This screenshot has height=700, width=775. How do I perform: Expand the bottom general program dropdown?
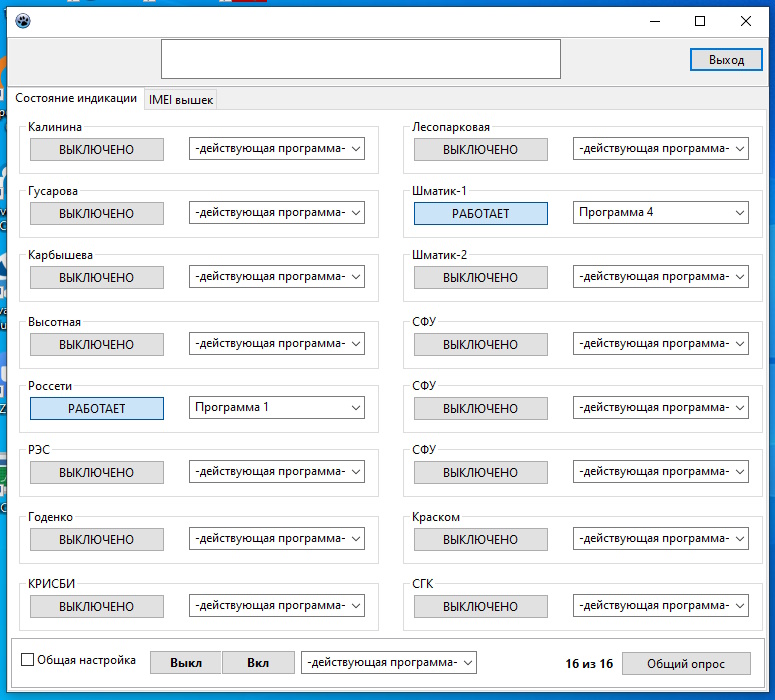pyautogui.click(x=389, y=662)
